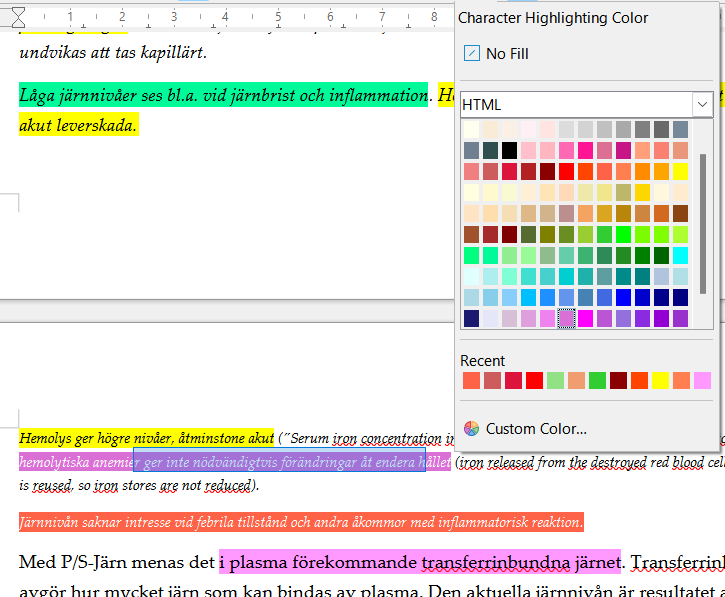Select the currently focused orchid swatch
Viewport: 725px width, 597px height.
click(x=566, y=319)
